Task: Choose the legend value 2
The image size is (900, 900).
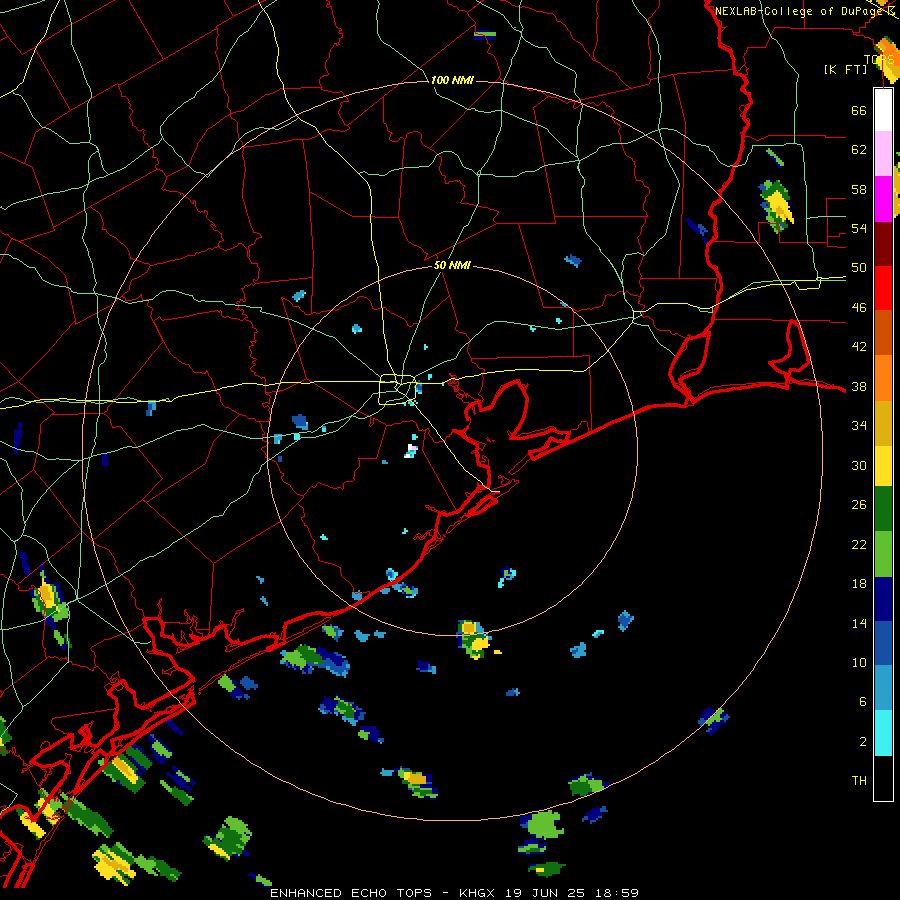Action: [862, 742]
